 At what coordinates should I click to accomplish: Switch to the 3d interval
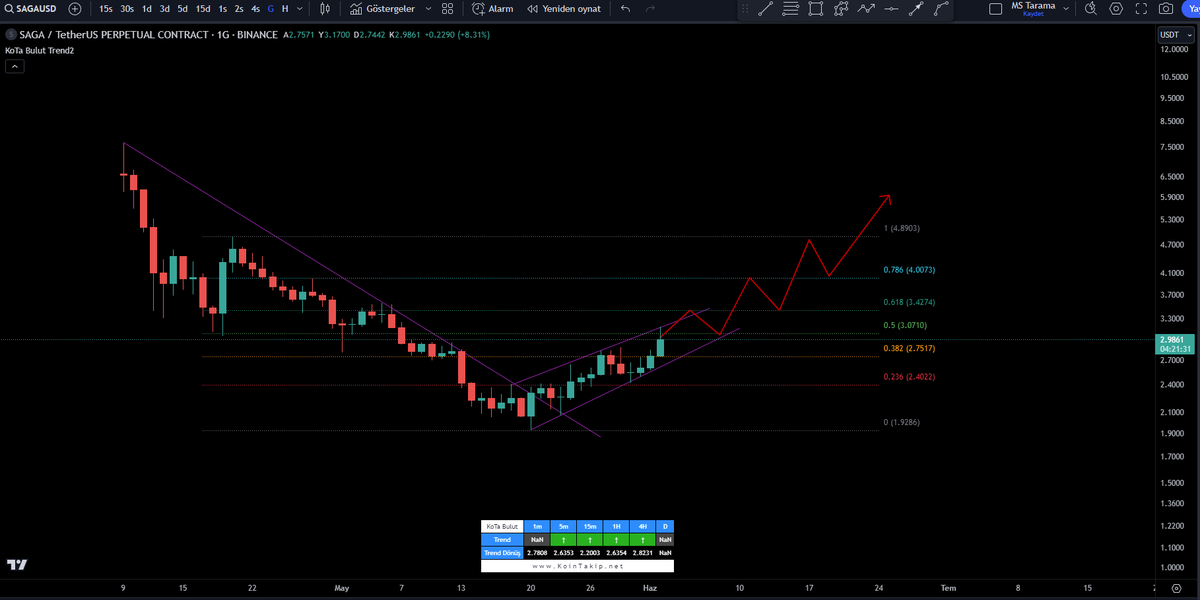(165, 8)
